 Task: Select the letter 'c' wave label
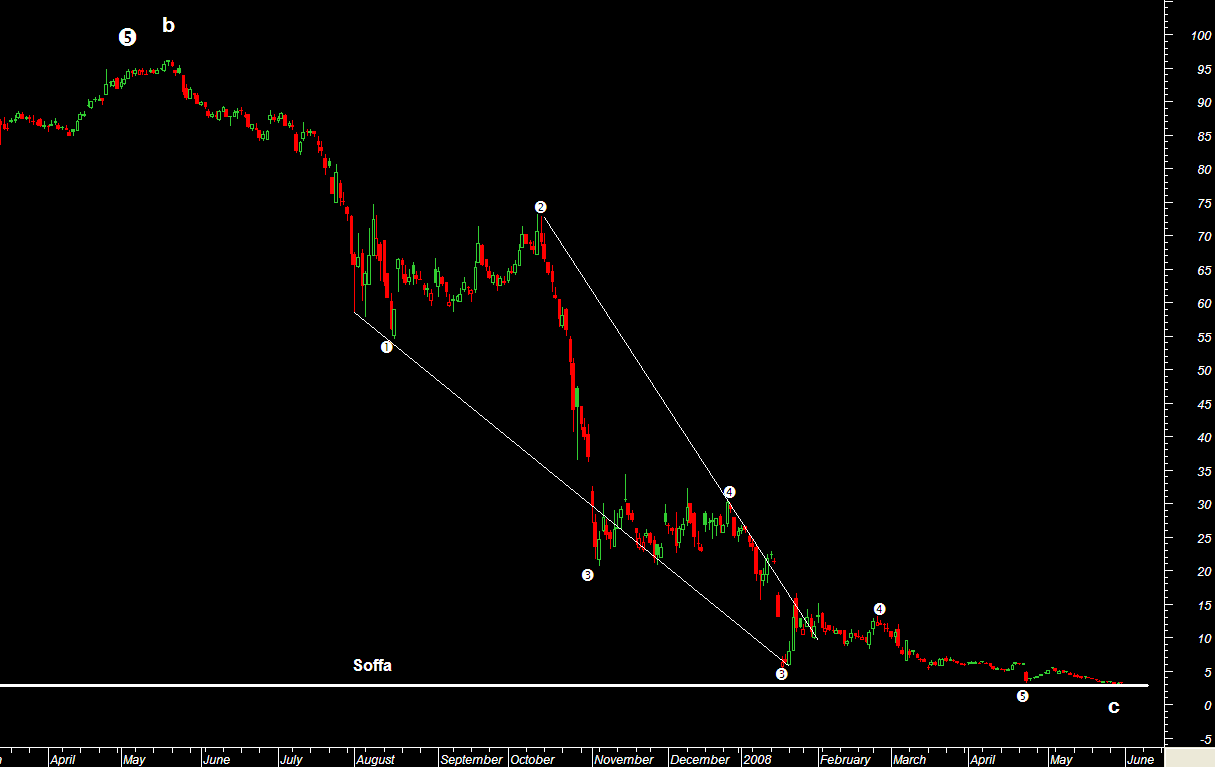(x=1113, y=708)
